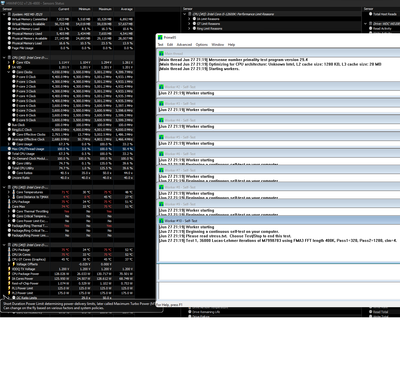Click the Virtual Memory Committed clock icon
400x371 pixels.
tap(10, 19)
